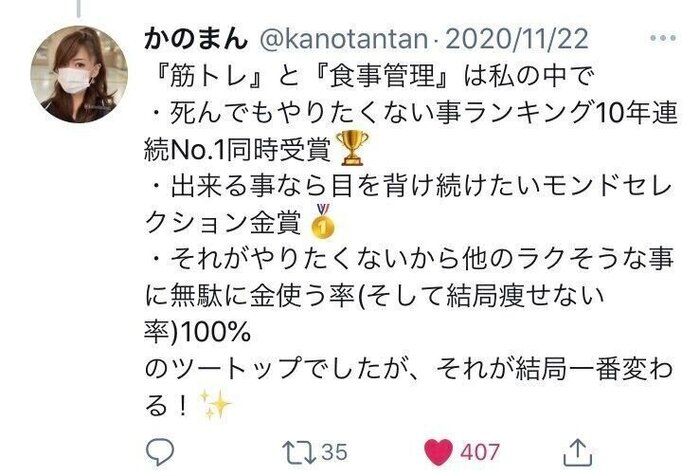This screenshot has height=476, width=700.
Task: Unlike the tweet via red heart
Action: click(x=438, y=452)
